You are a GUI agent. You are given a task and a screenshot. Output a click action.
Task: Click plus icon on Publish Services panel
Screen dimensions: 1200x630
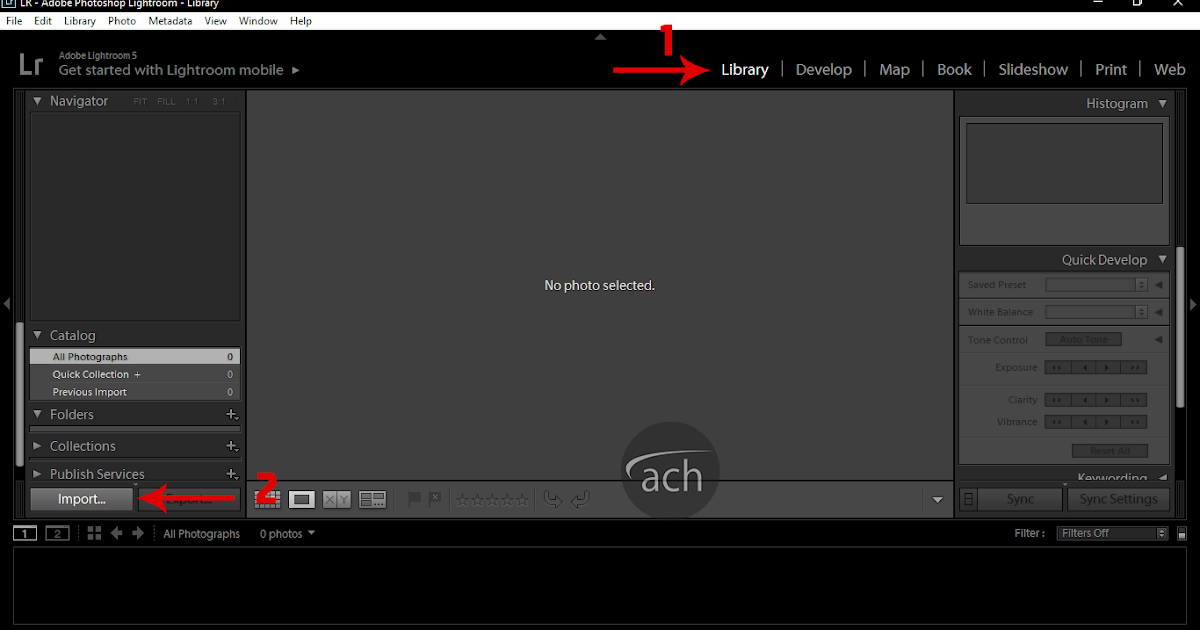click(231, 474)
